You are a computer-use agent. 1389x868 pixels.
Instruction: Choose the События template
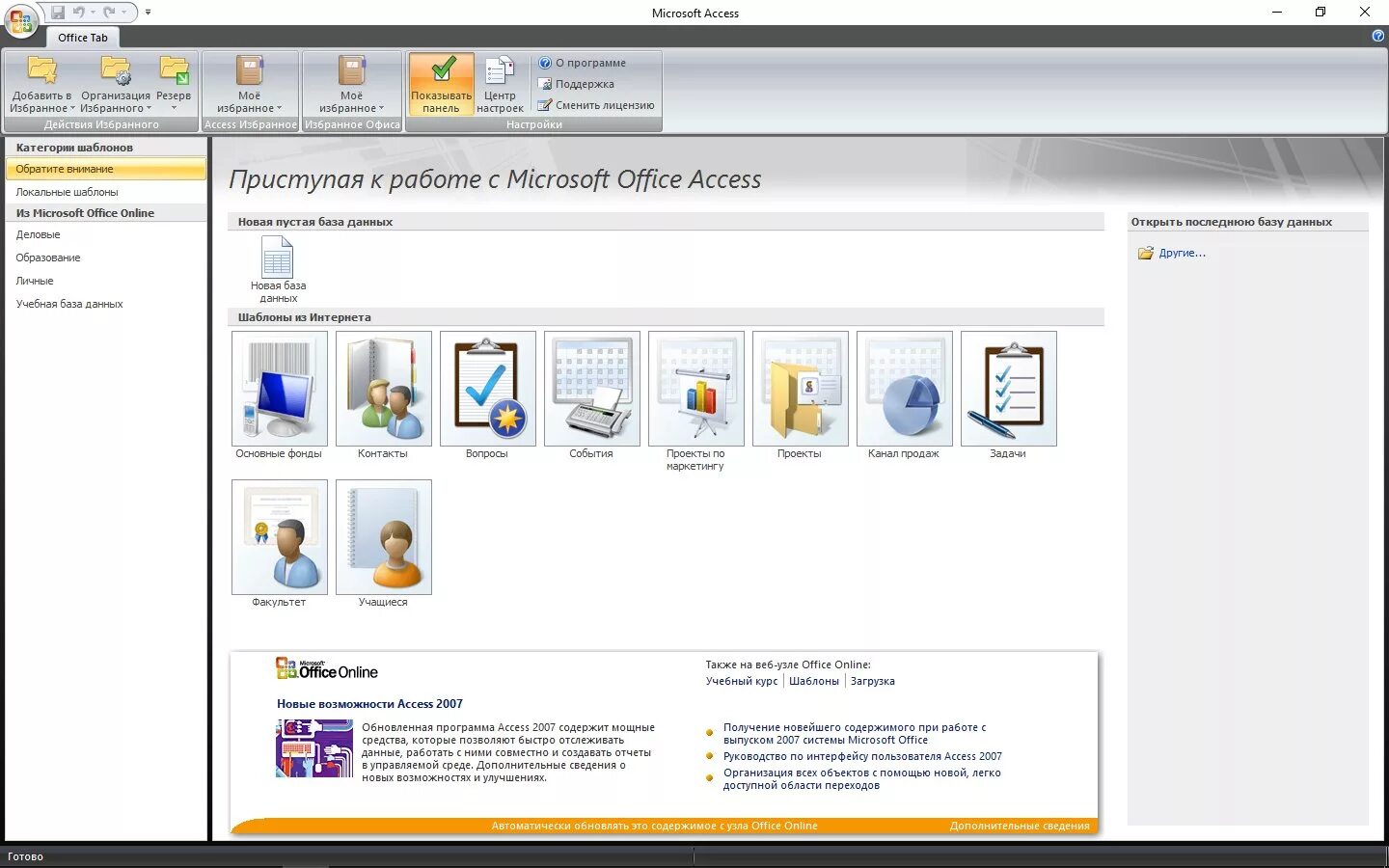(592, 395)
